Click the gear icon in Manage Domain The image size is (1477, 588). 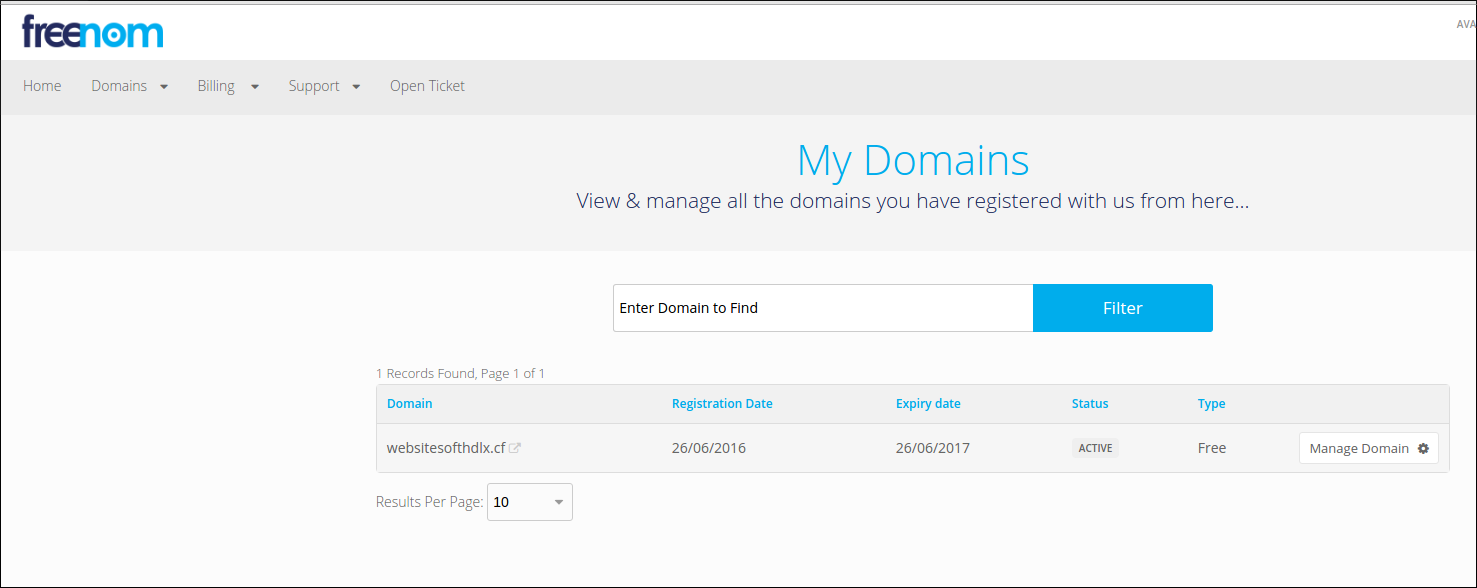point(1423,448)
